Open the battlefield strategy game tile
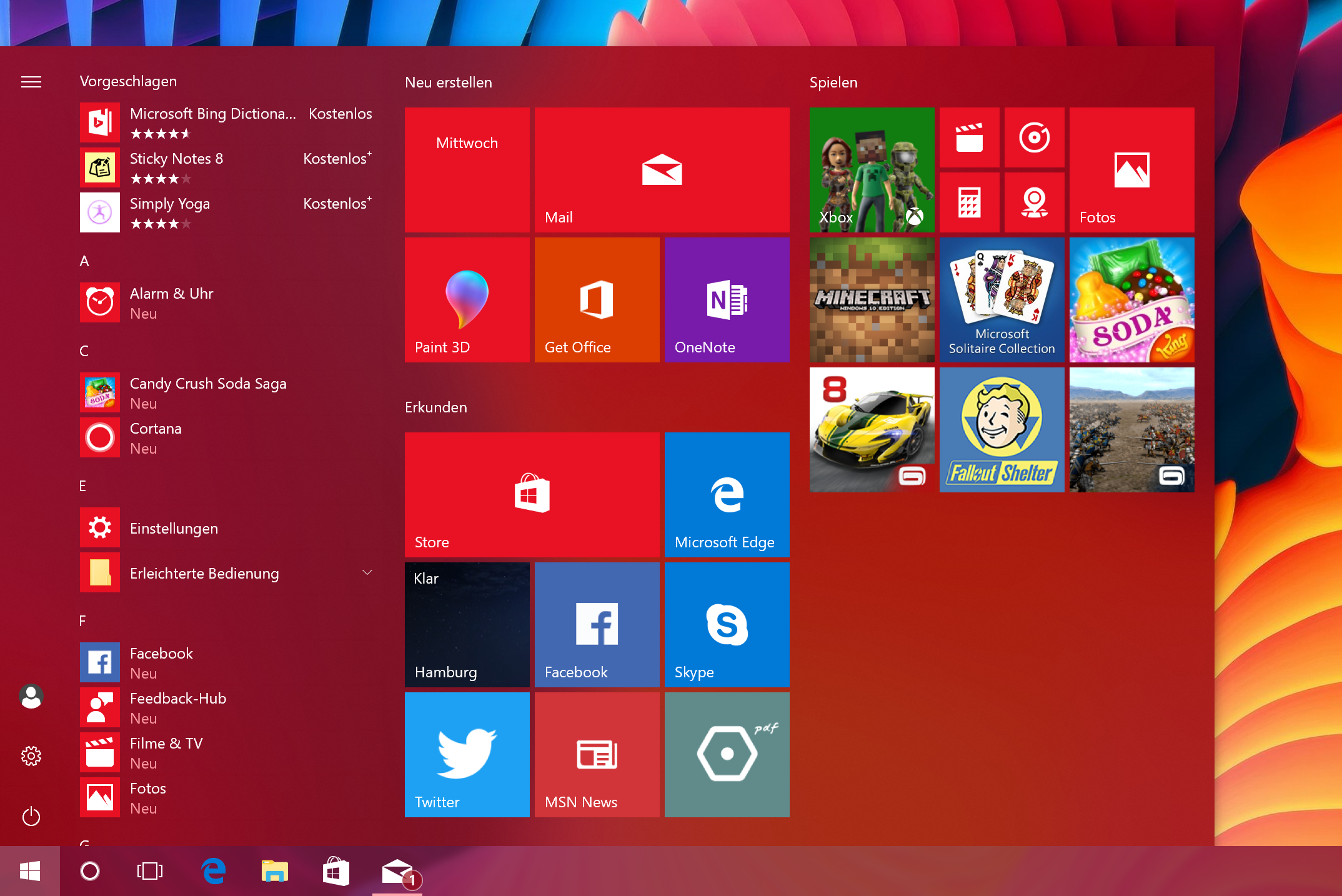1342x896 pixels. tap(1132, 430)
